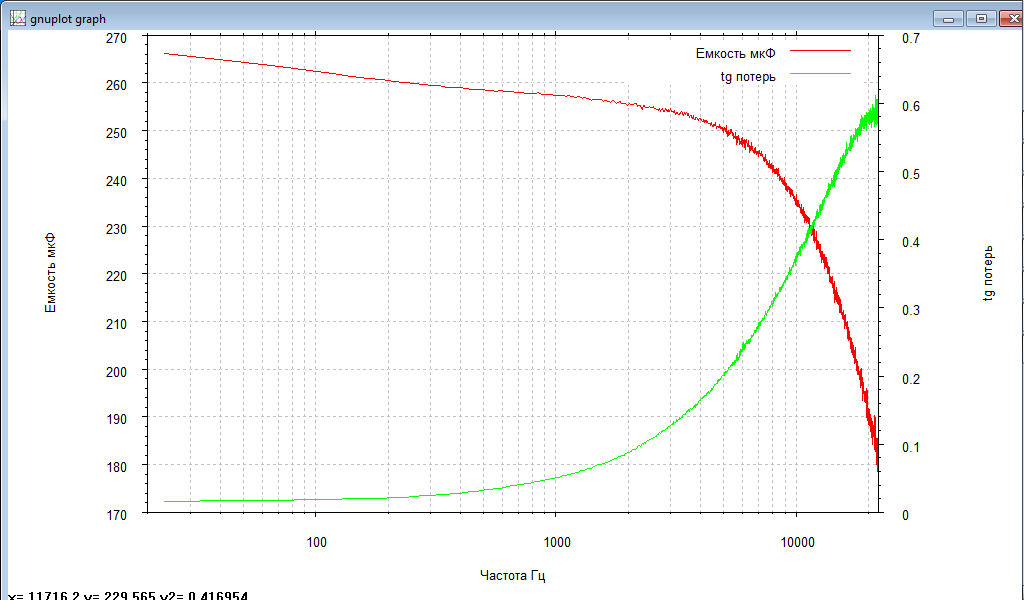Click the gnuplot graph window icon

(18, 18)
